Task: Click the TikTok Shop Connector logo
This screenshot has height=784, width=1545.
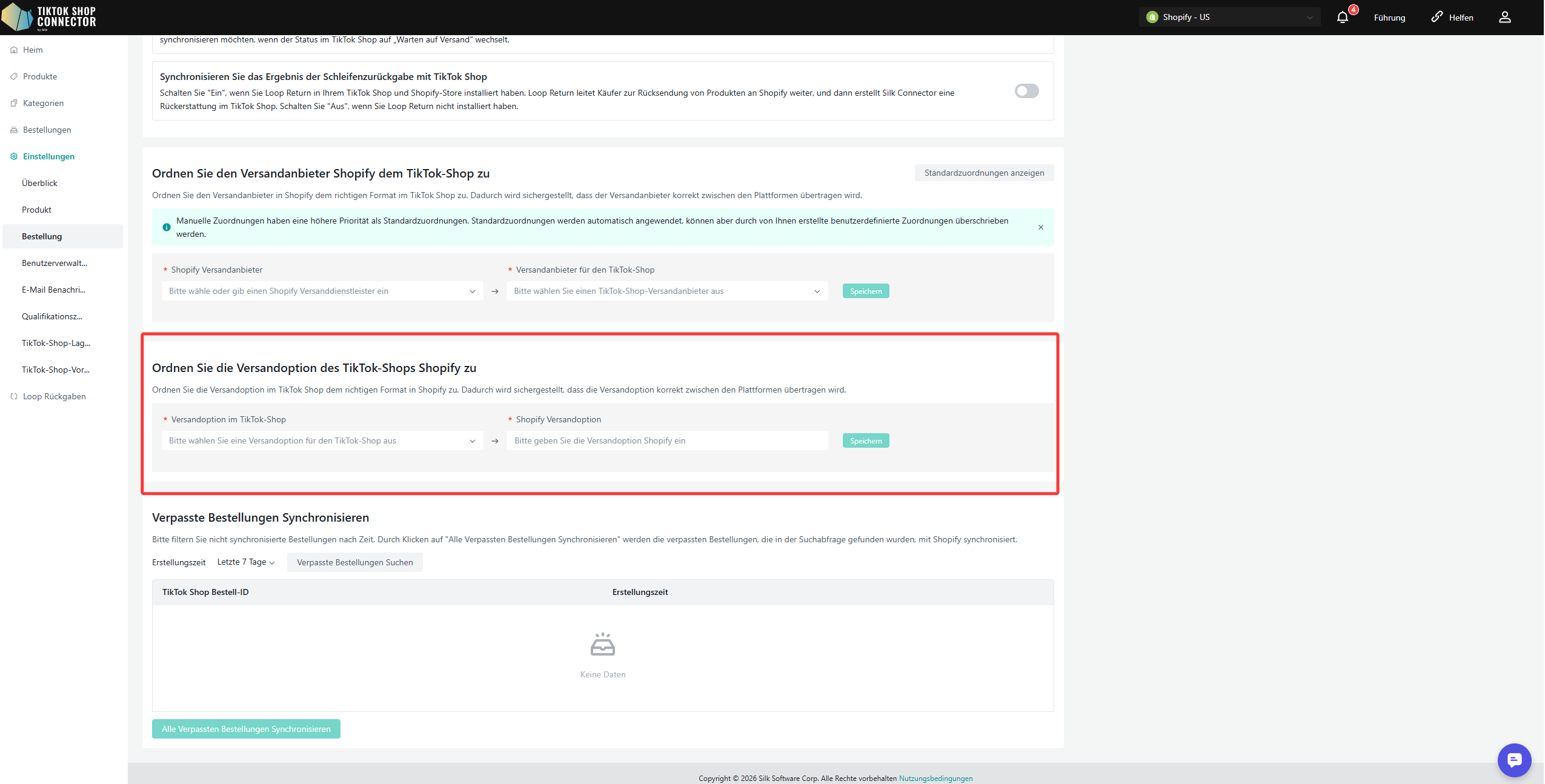Action: (49, 17)
